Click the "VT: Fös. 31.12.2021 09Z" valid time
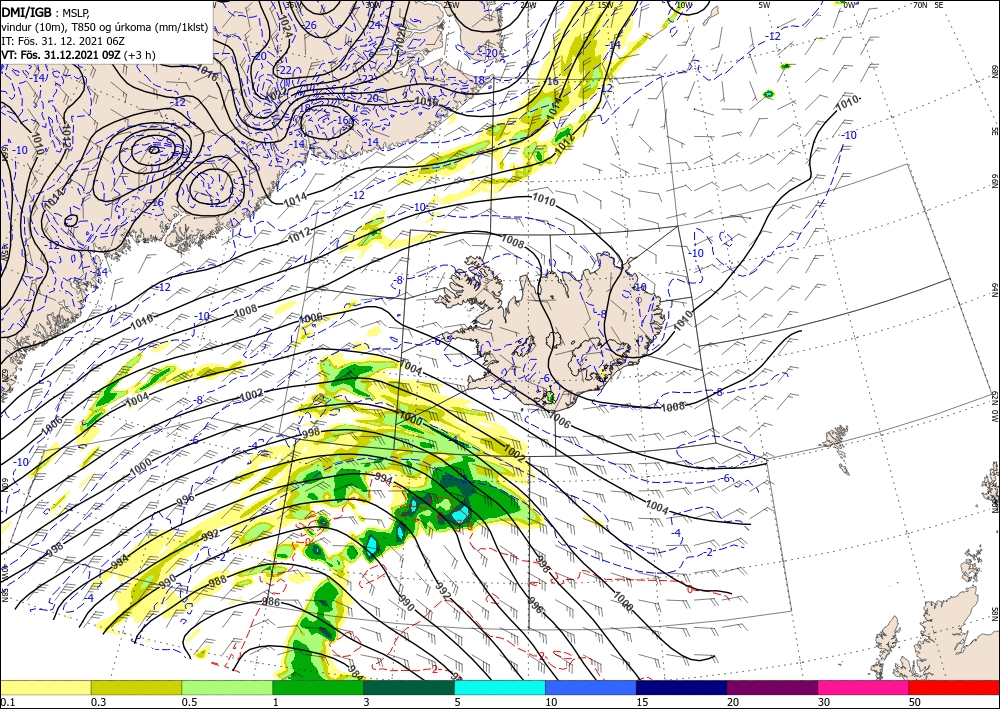Image resolution: width=1000 pixels, height=709 pixels. (x=61, y=54)
